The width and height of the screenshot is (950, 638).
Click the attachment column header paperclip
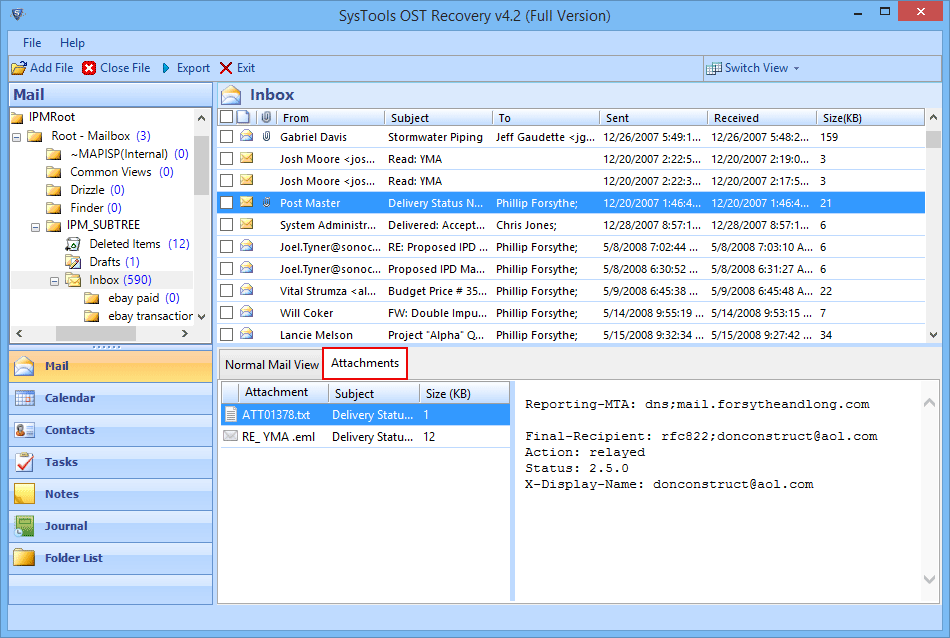pos(266,117)
